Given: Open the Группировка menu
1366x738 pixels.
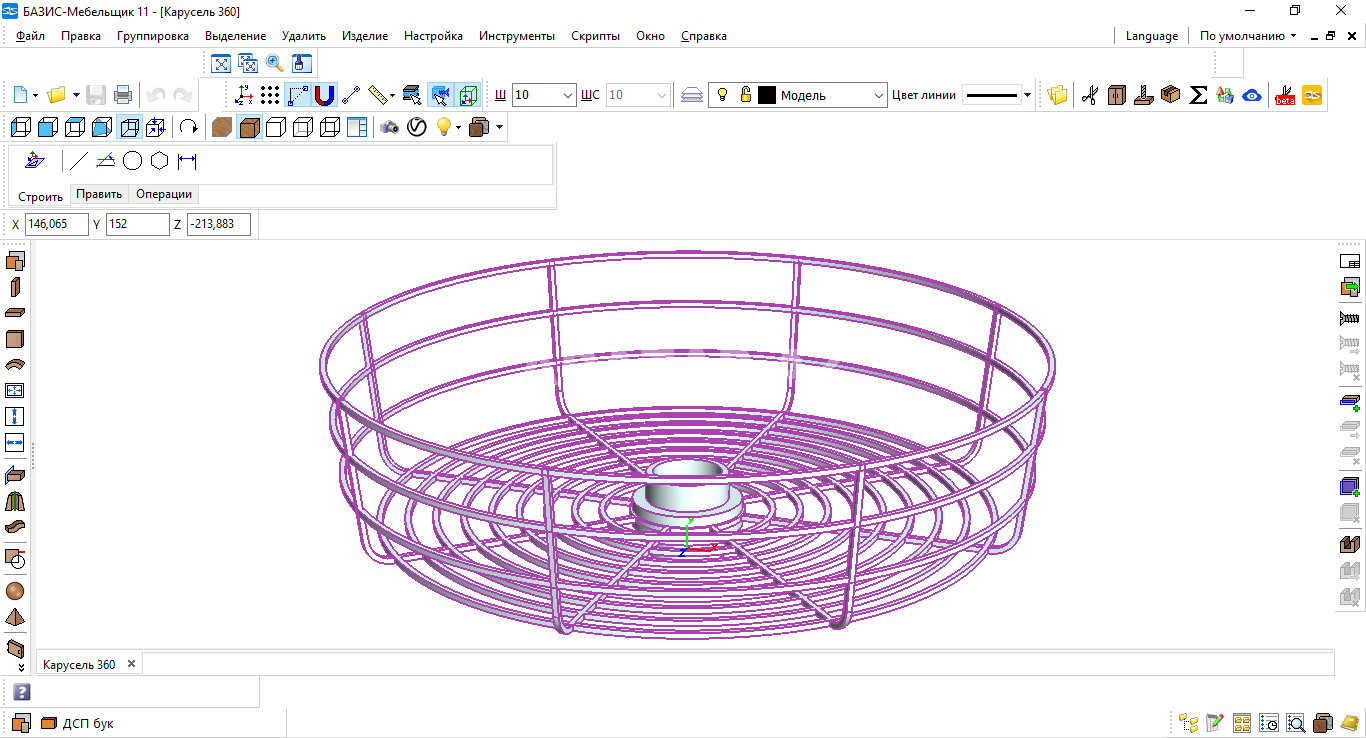Looking at the screenshot, I should 153,36.
